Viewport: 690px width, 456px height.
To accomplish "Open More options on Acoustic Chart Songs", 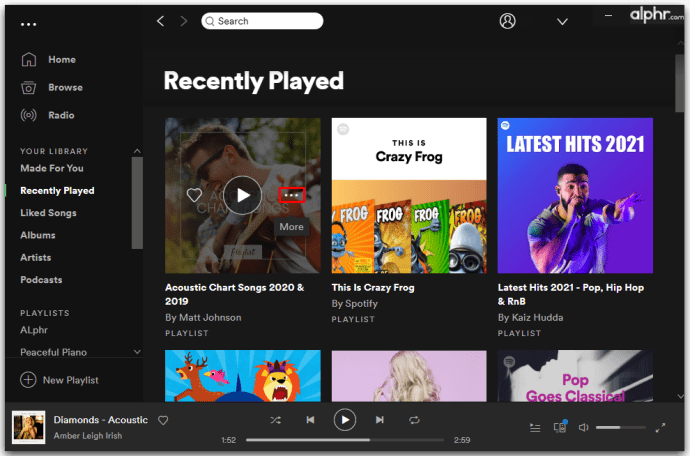I will pos(292,195).
